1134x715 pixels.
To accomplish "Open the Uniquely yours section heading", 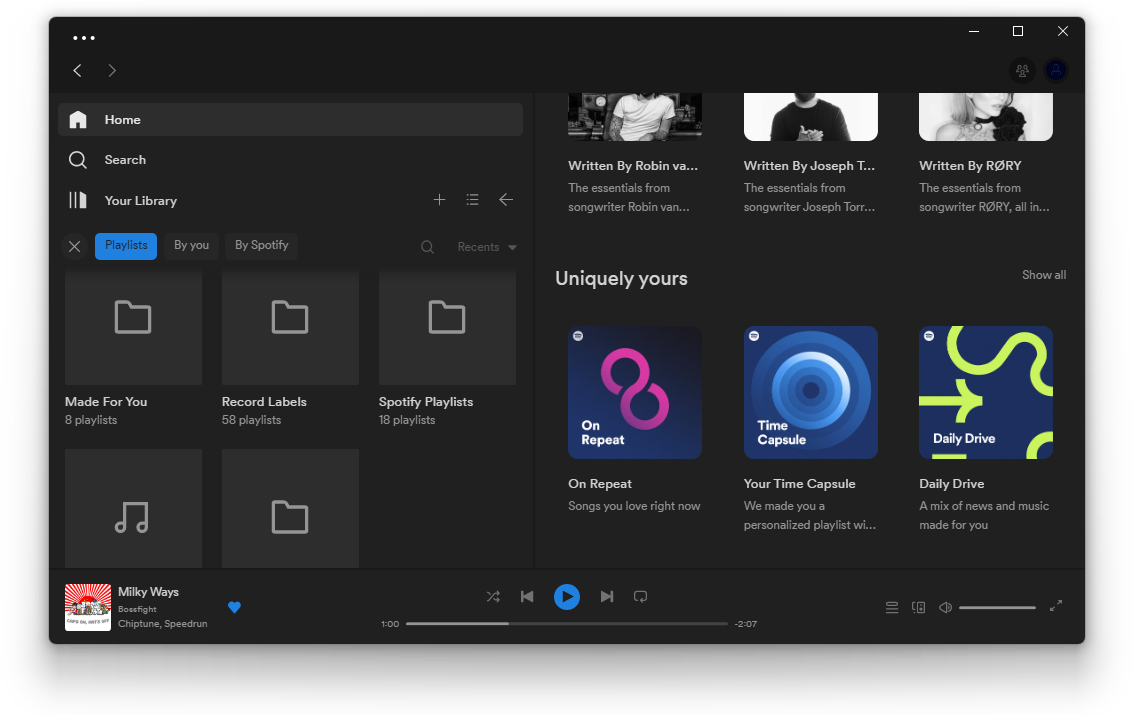I will pos(621,278).
